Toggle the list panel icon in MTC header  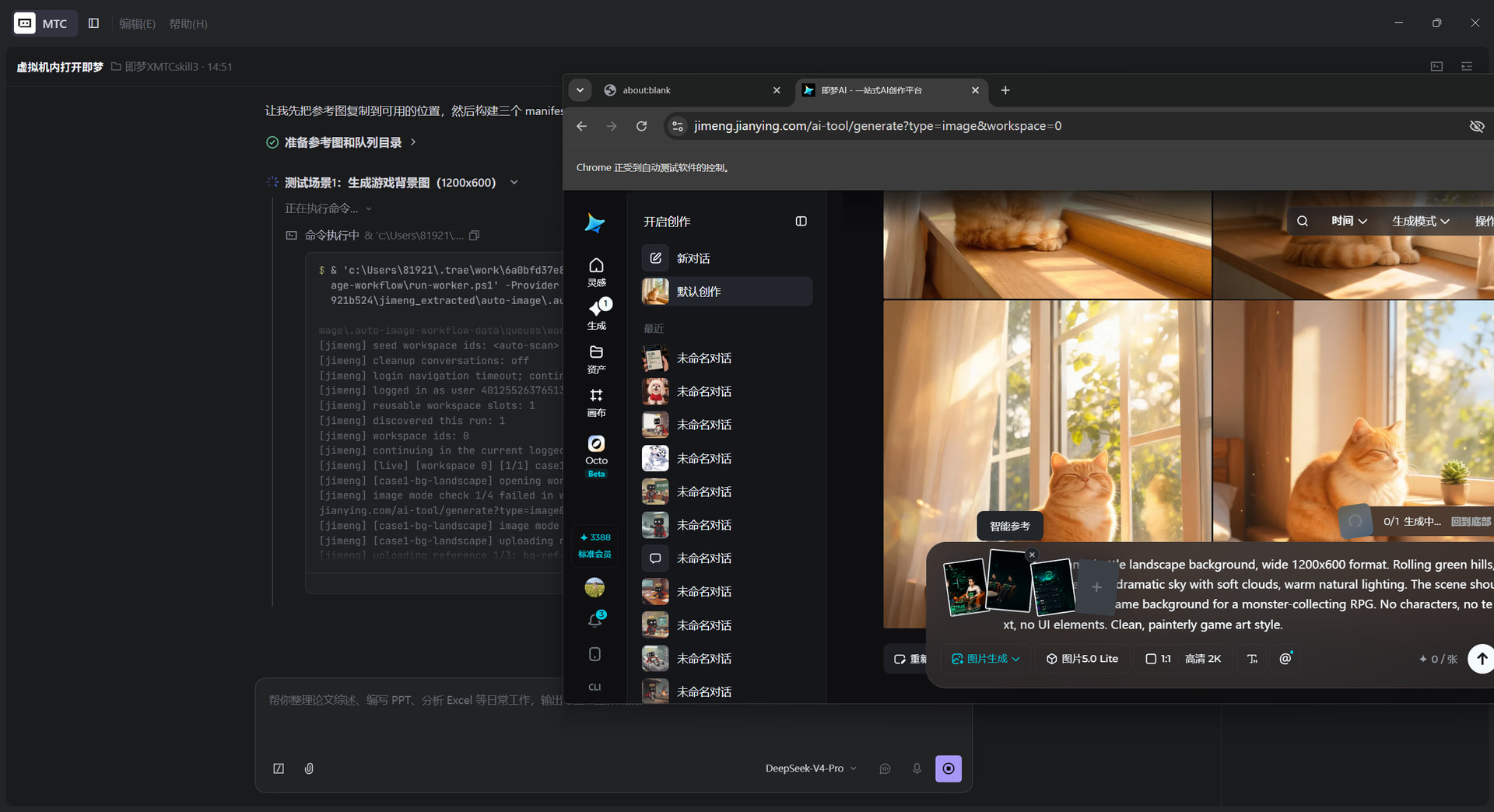point(1467,67)
